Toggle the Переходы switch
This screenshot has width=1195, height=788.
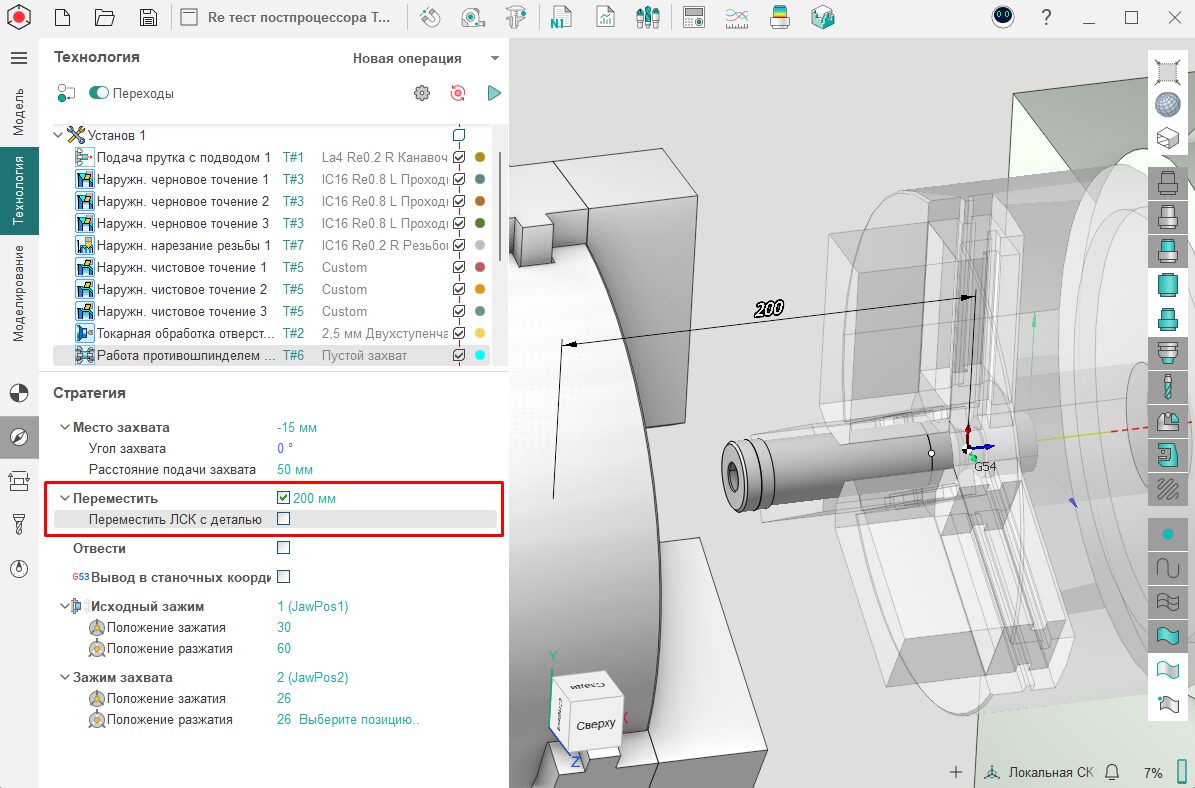99,93
